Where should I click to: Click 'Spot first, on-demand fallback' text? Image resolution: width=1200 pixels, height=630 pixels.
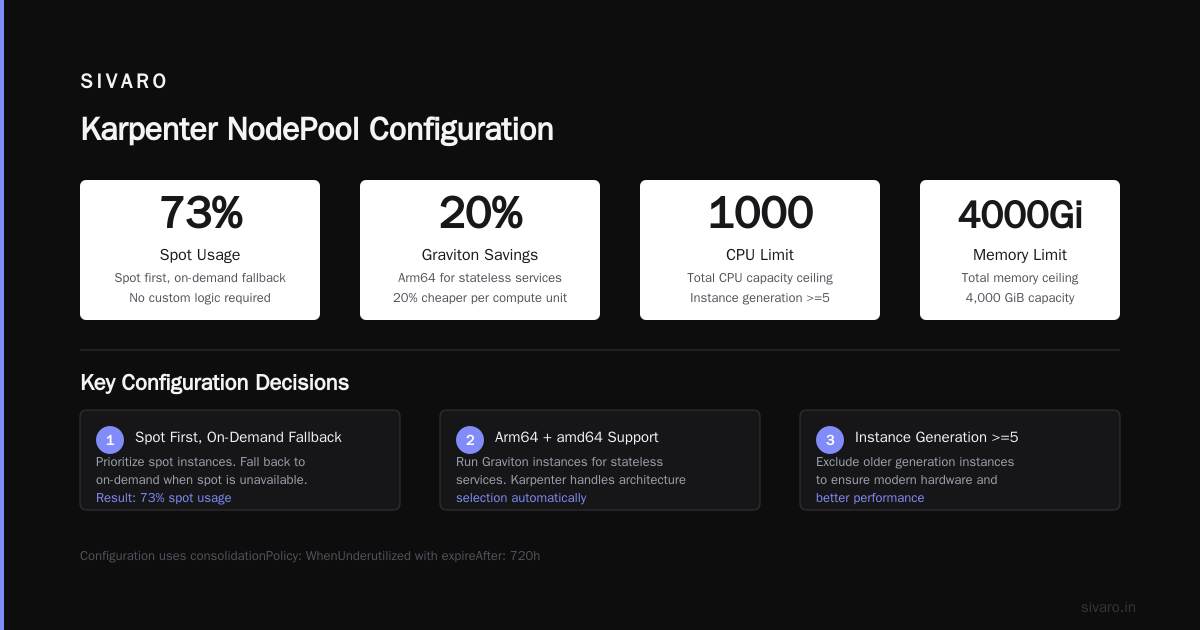click(x=200, y=278)
